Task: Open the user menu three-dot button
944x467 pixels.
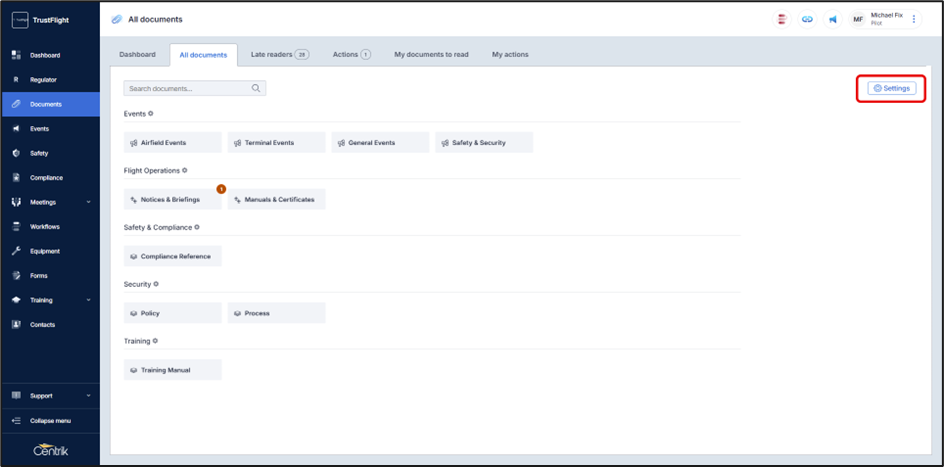Action: (913, 19)
